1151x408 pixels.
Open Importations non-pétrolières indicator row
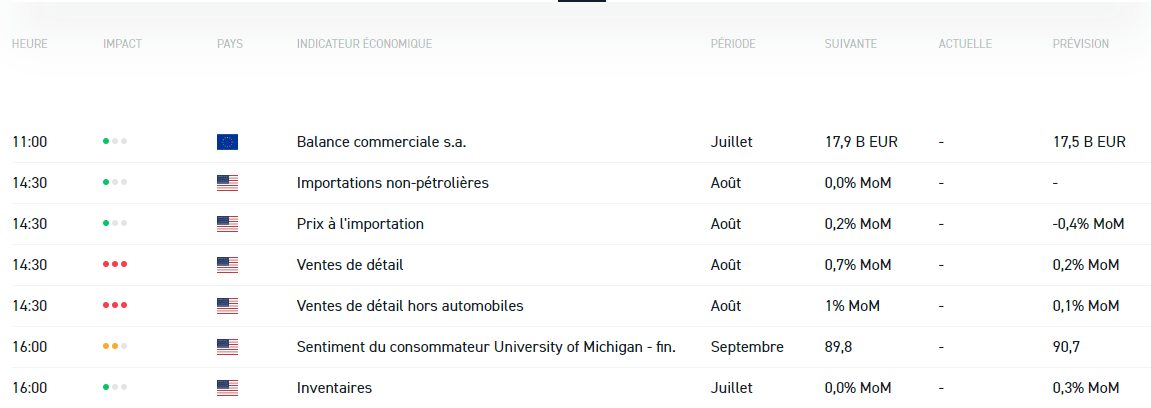pyautogui.click(x=392, y=183)
